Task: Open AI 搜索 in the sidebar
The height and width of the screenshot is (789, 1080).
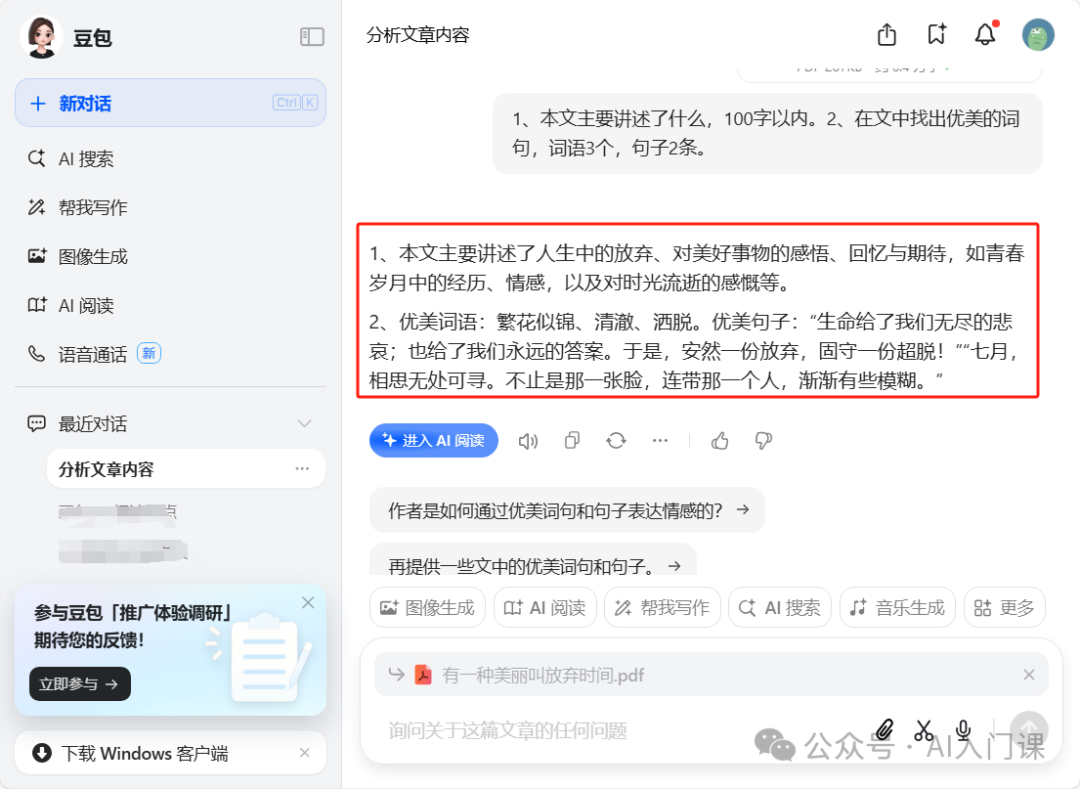Action: [x=85, y=159]
